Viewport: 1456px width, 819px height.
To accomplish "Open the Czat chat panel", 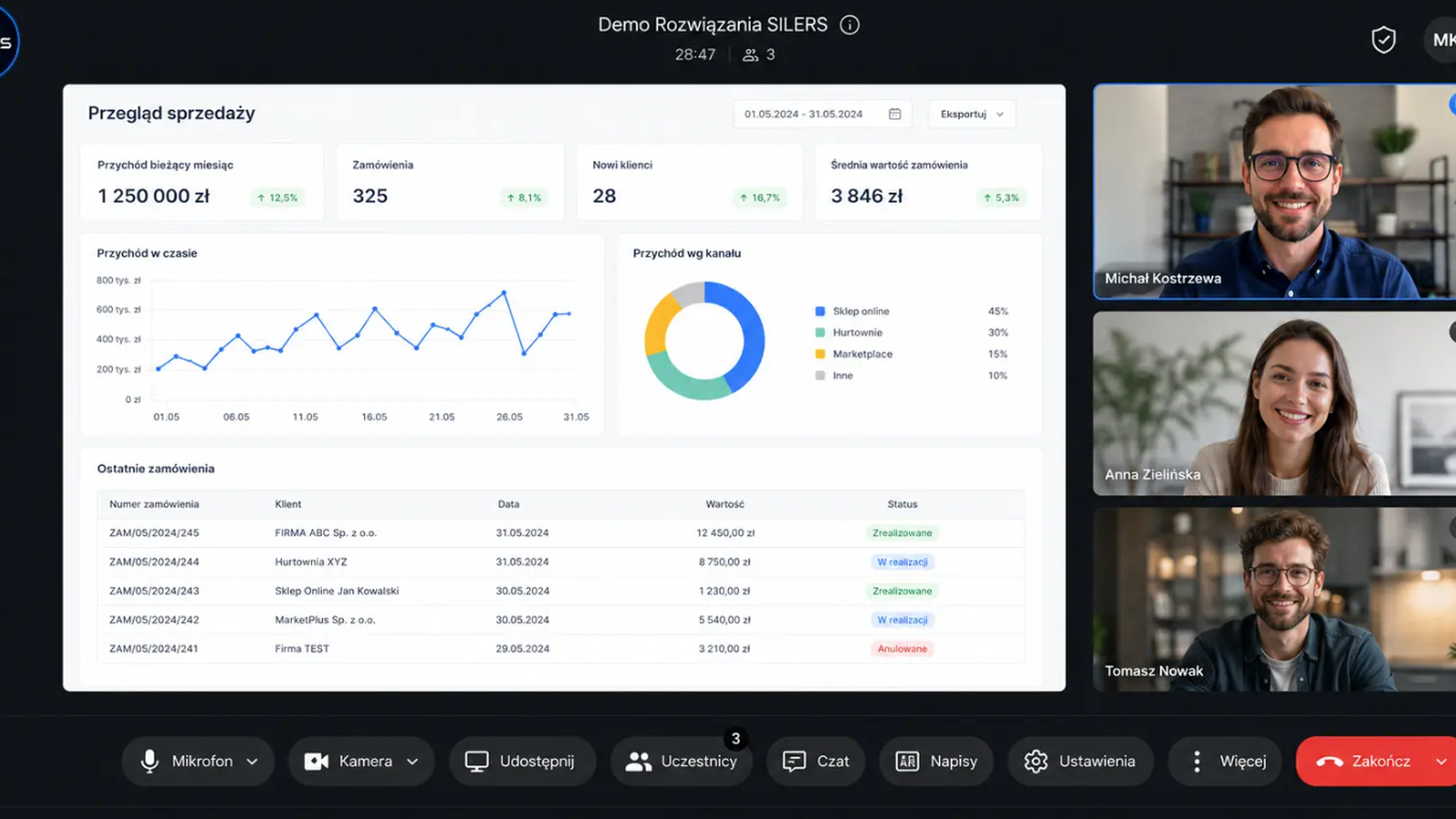I will [816, 761].
